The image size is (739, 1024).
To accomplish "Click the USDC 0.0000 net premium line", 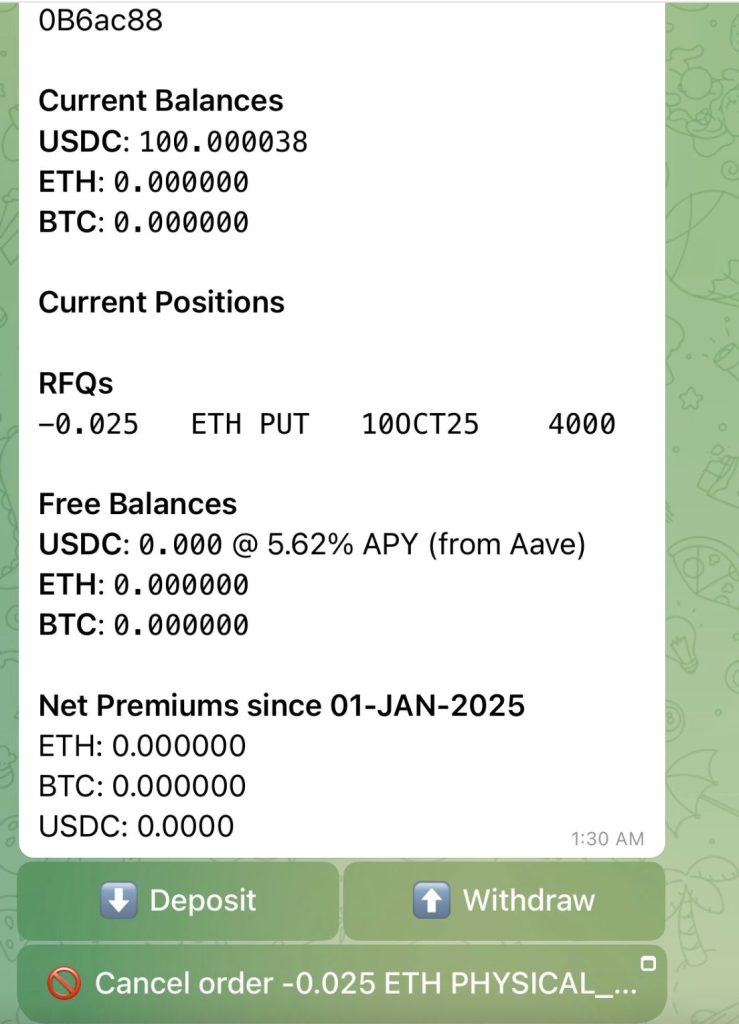I will [x=136, y=827].
